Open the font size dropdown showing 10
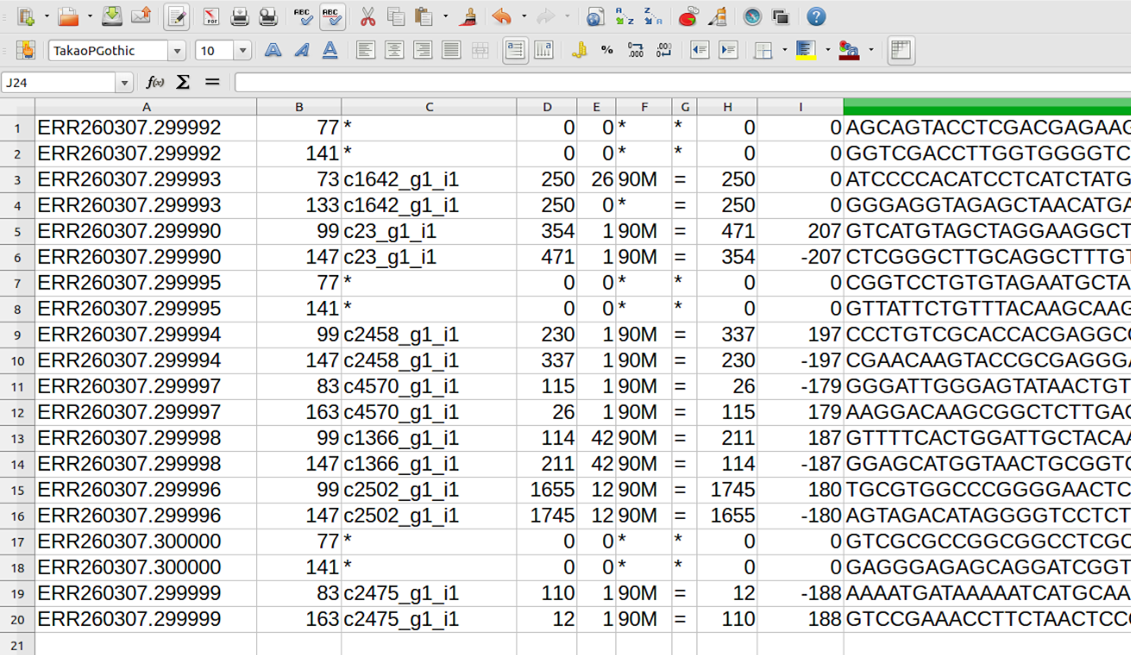This screenshot has width=1131, height=655. point(243,50)
